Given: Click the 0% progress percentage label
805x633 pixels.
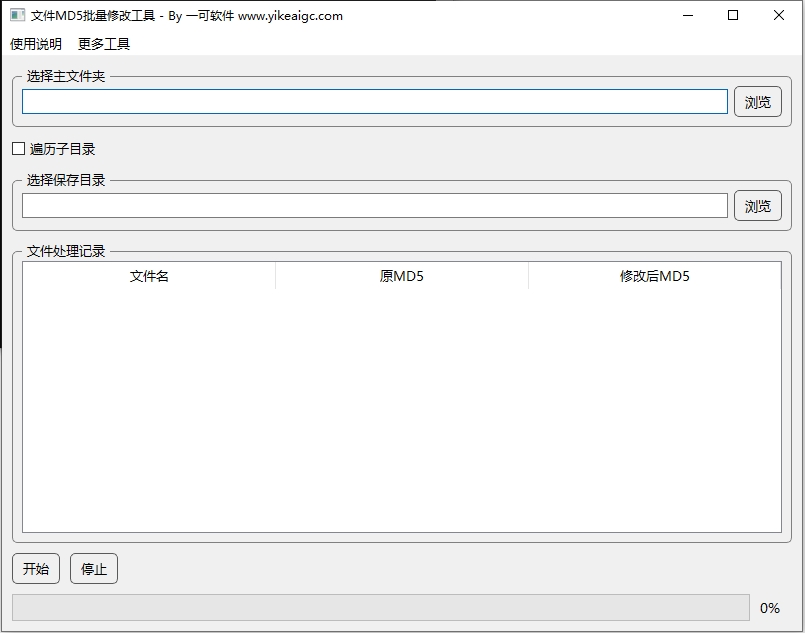Looking at the screenshot, I should coord(770,608).
